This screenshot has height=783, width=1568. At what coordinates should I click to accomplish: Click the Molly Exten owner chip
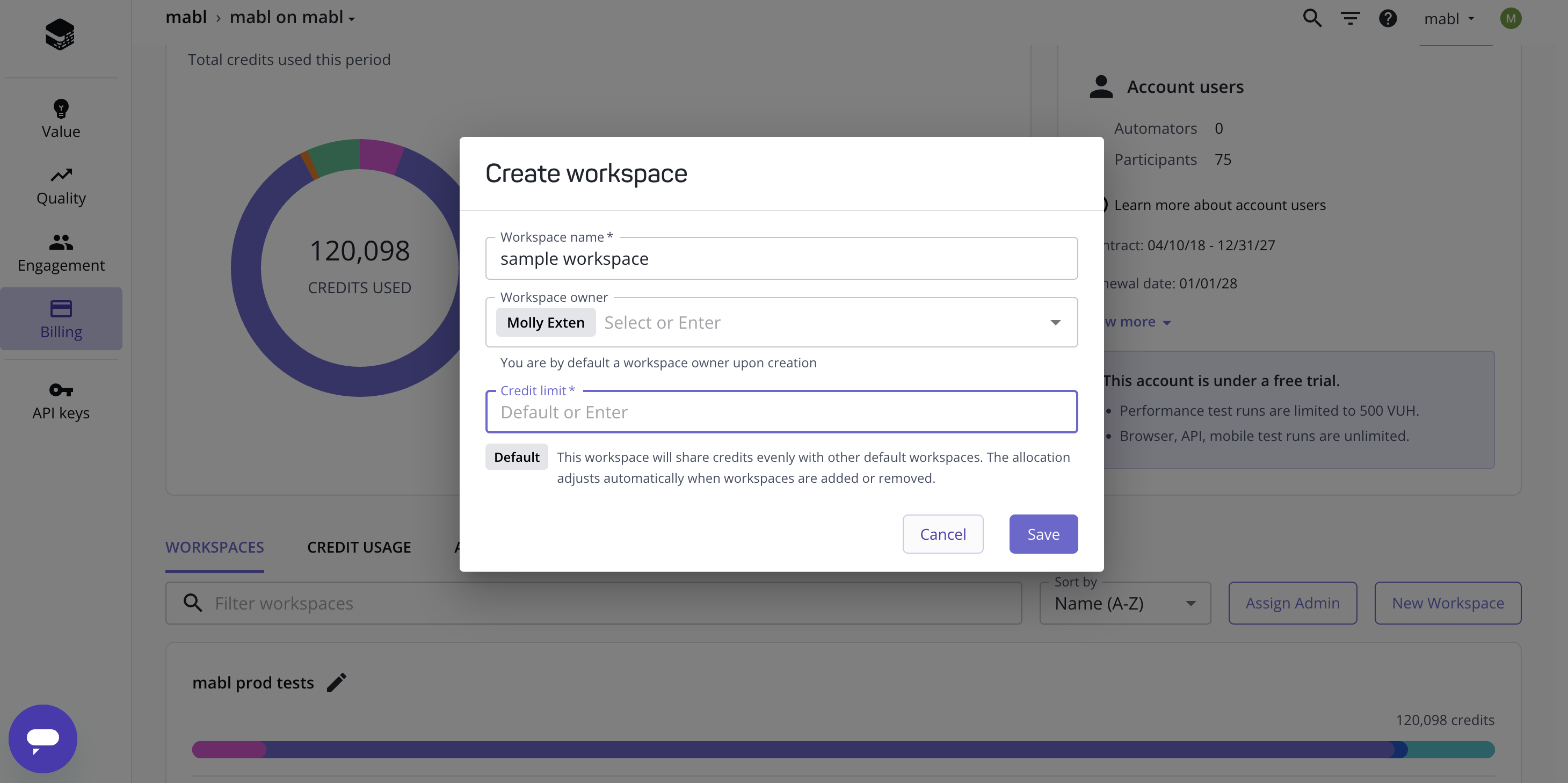click(546, 322)
